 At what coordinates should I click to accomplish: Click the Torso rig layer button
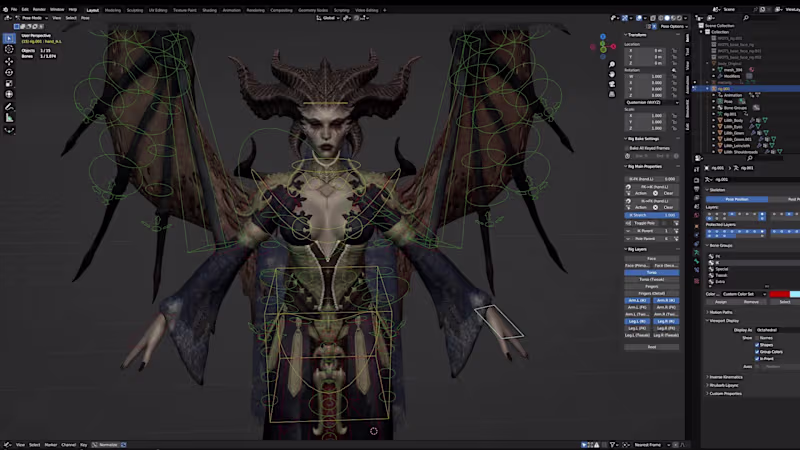pyautogui.click(x=651, y=272)
